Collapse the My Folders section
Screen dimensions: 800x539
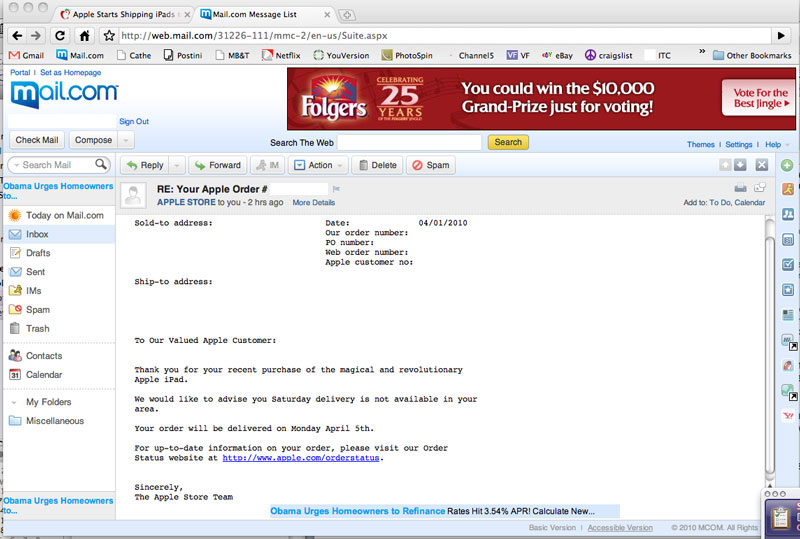[15, 402]
